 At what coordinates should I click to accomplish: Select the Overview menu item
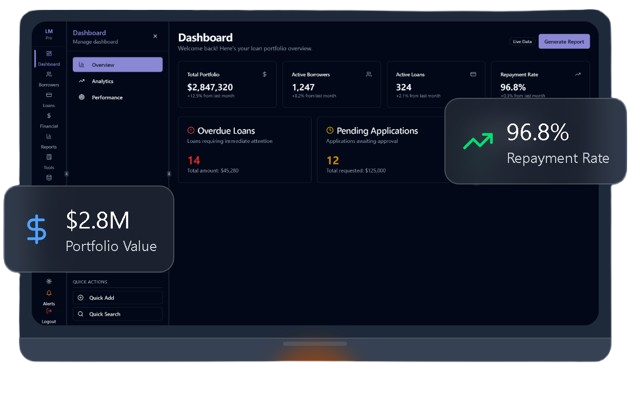[x=118, y=64]
